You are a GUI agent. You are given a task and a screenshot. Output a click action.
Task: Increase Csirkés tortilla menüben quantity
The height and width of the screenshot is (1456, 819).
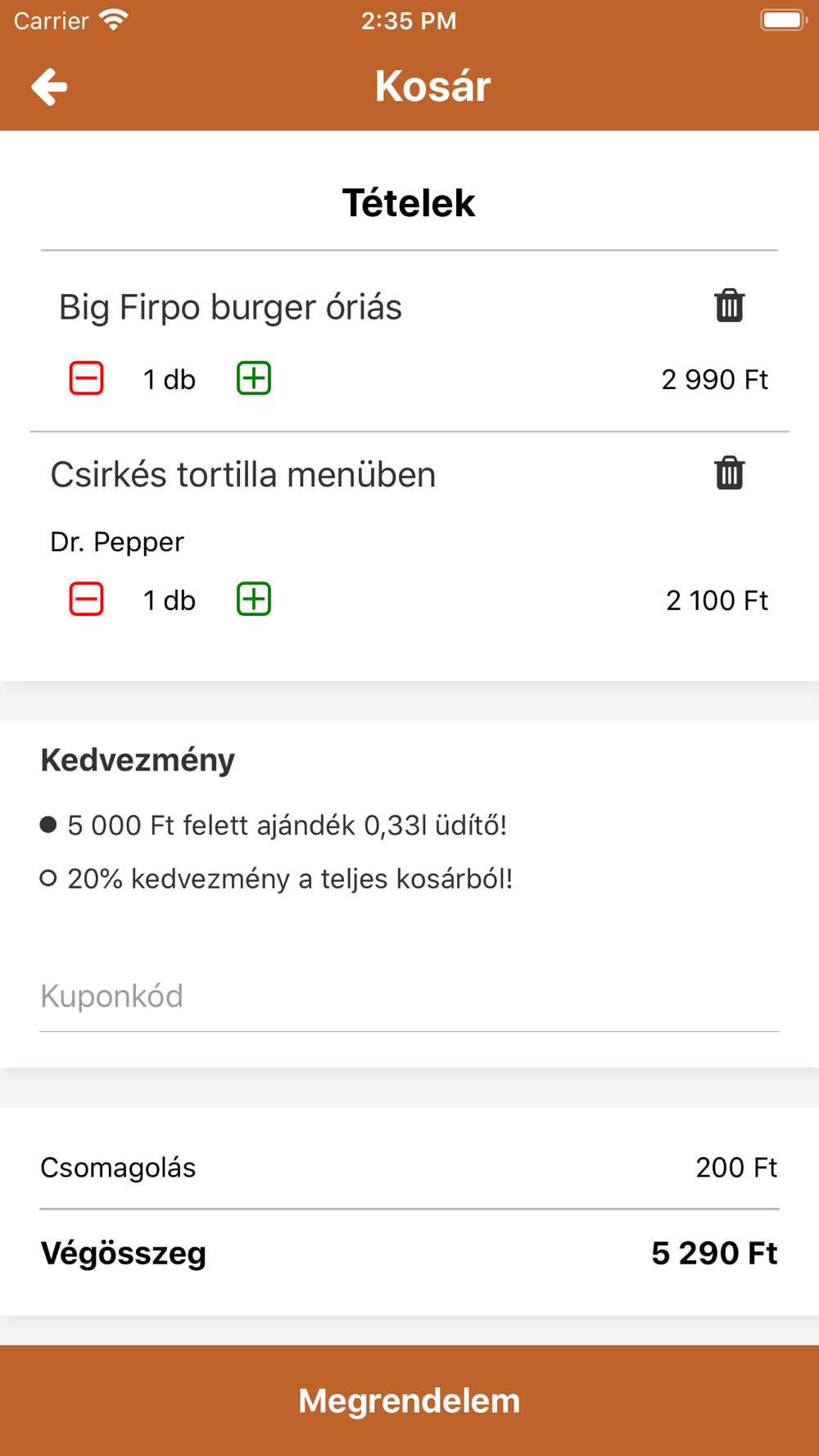254,599
